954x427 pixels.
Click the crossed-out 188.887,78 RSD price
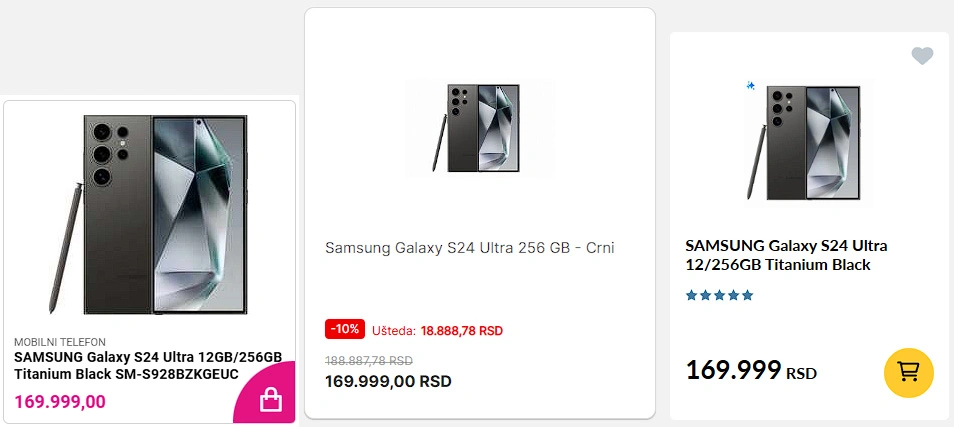pyautogui.click(x=369, y=361)
